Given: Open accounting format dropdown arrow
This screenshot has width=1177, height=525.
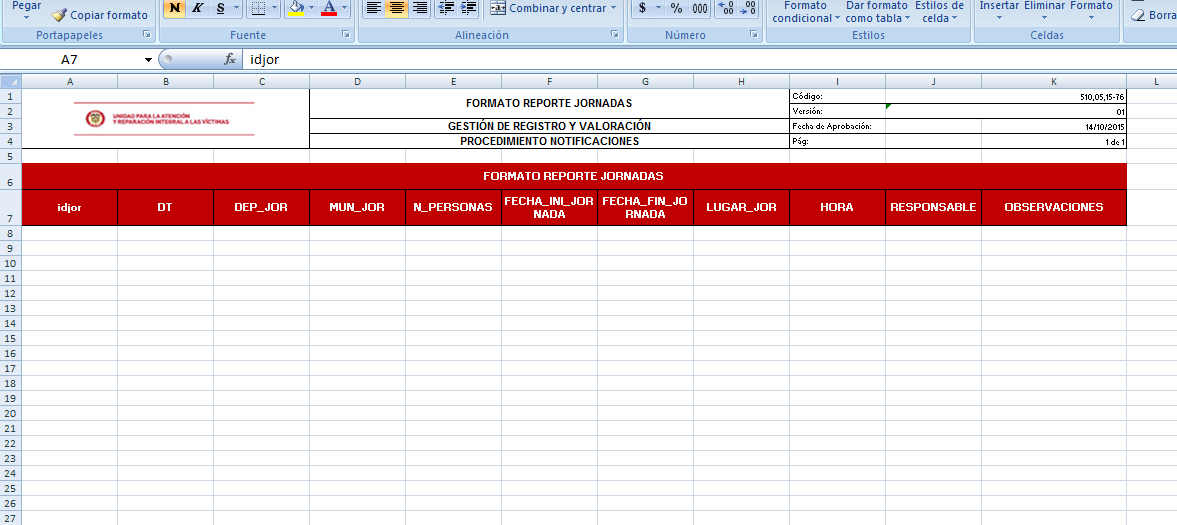Looking at the screenshot, I should [659, 8].
